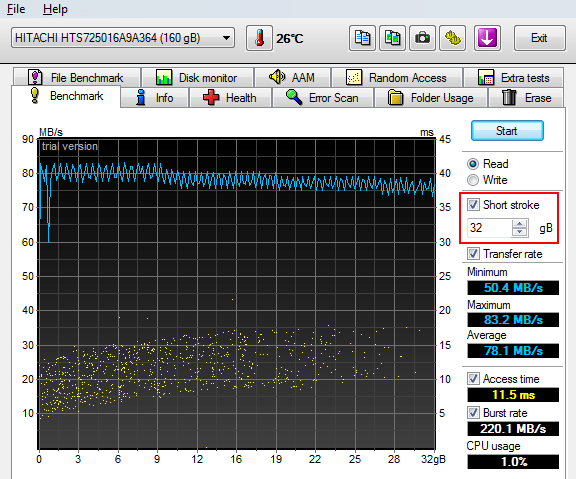
Task: Switch to the Random Access tab
Action: point(397,78)
